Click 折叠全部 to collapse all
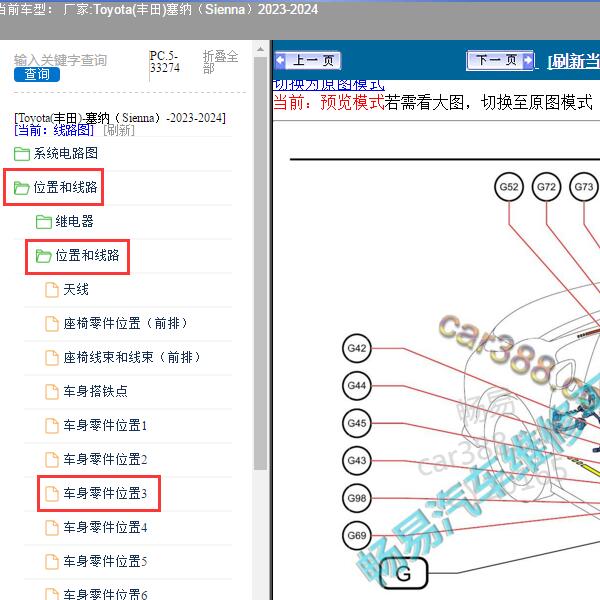 coord(220,62)
